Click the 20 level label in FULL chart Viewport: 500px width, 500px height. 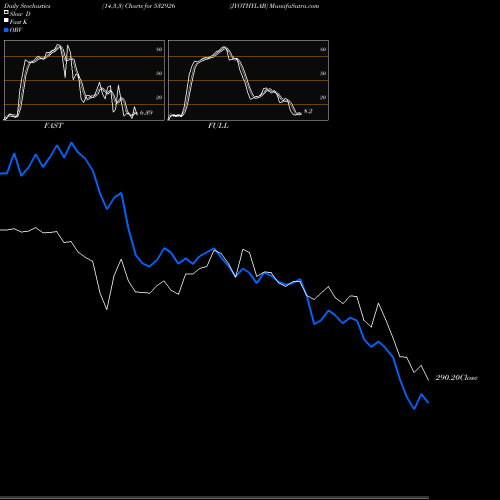coord(323,97)
